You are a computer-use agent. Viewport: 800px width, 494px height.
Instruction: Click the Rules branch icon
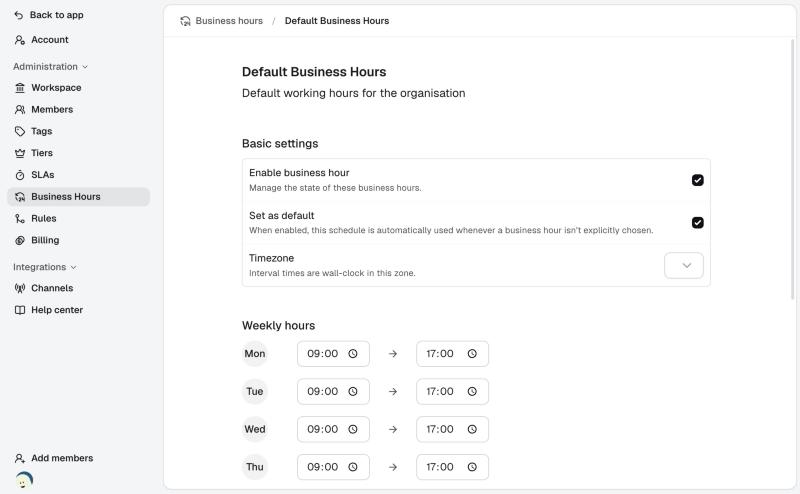[x=20, y=218]
